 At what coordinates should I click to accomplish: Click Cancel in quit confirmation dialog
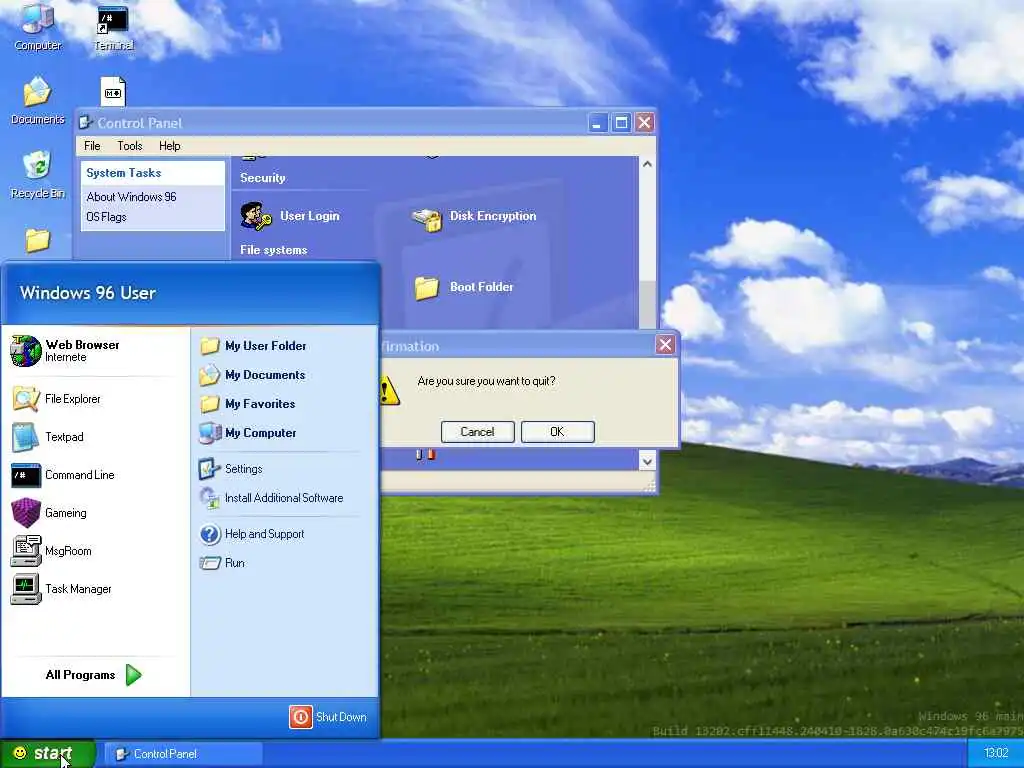[x=477, y=432]
